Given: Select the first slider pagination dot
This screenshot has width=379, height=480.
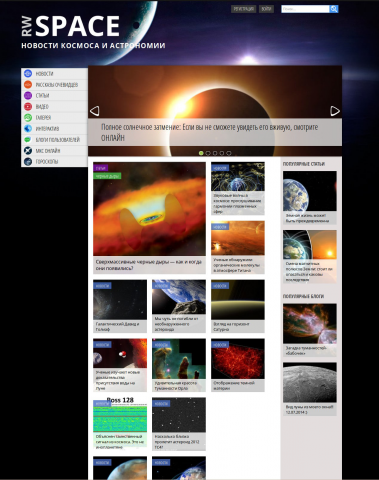Looking at the screenshot, I should [201, 153].
